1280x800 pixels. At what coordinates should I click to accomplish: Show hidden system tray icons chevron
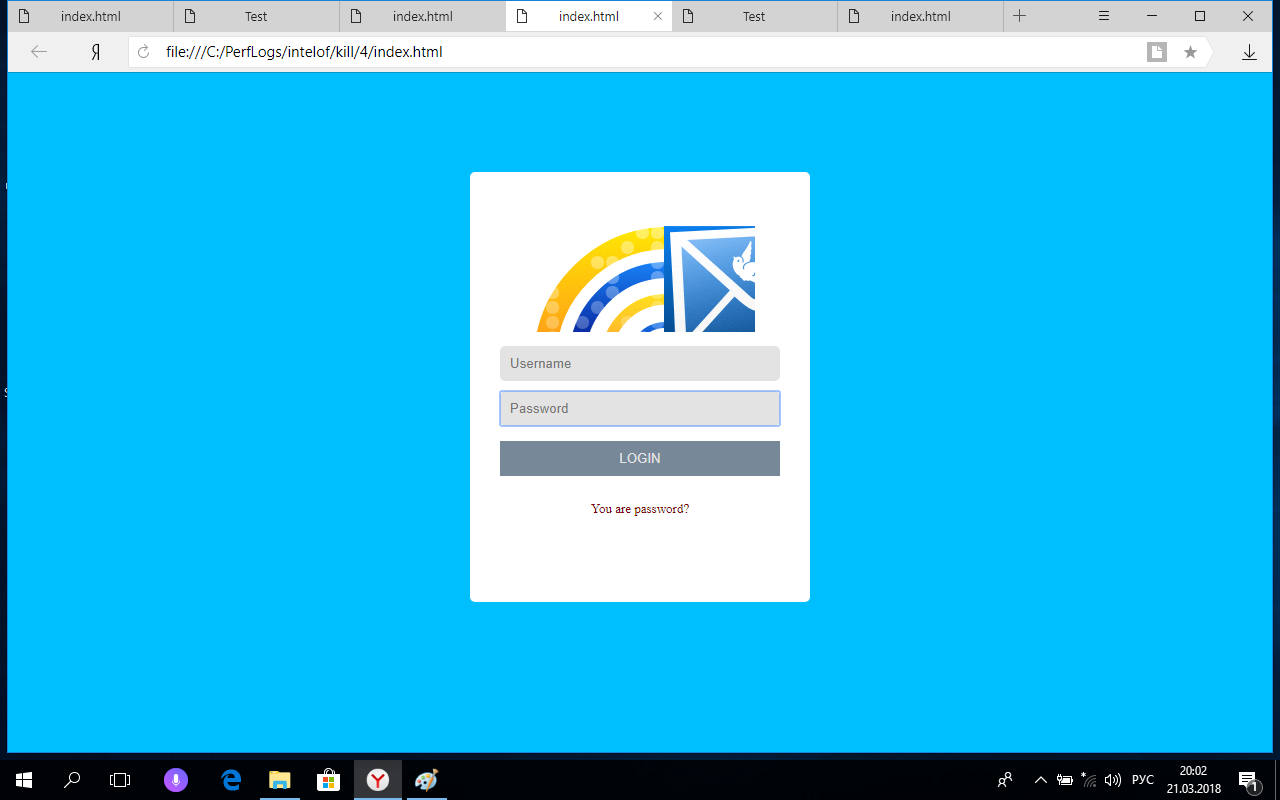click(x=1040, y=780)
